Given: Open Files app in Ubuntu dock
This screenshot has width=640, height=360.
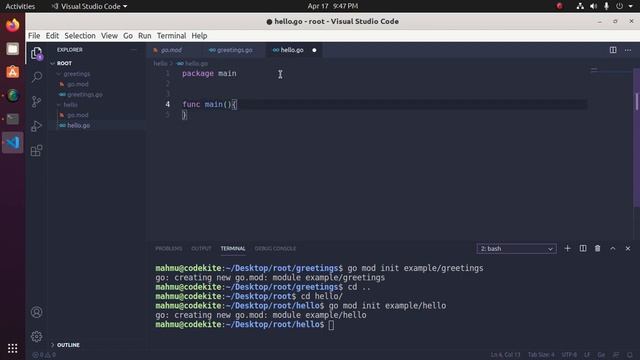Looking at the screenshot, I should (13, 49).
